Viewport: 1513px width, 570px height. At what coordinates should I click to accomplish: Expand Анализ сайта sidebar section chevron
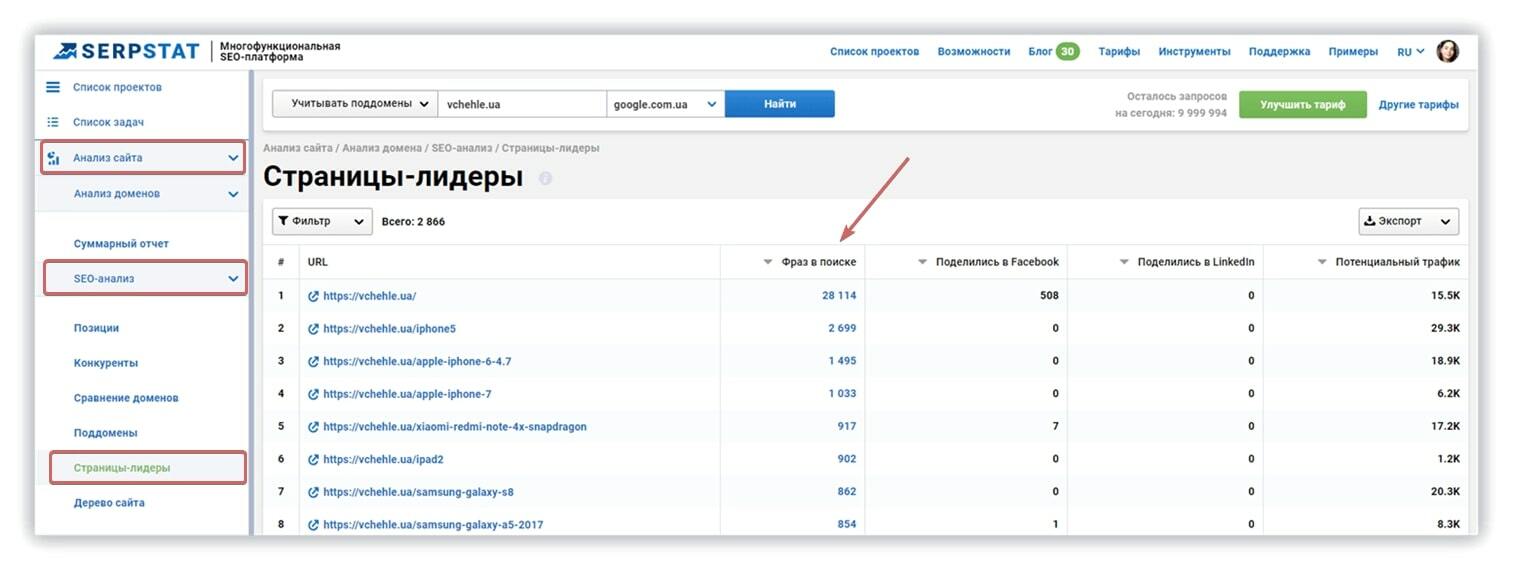tap(233, 158)
